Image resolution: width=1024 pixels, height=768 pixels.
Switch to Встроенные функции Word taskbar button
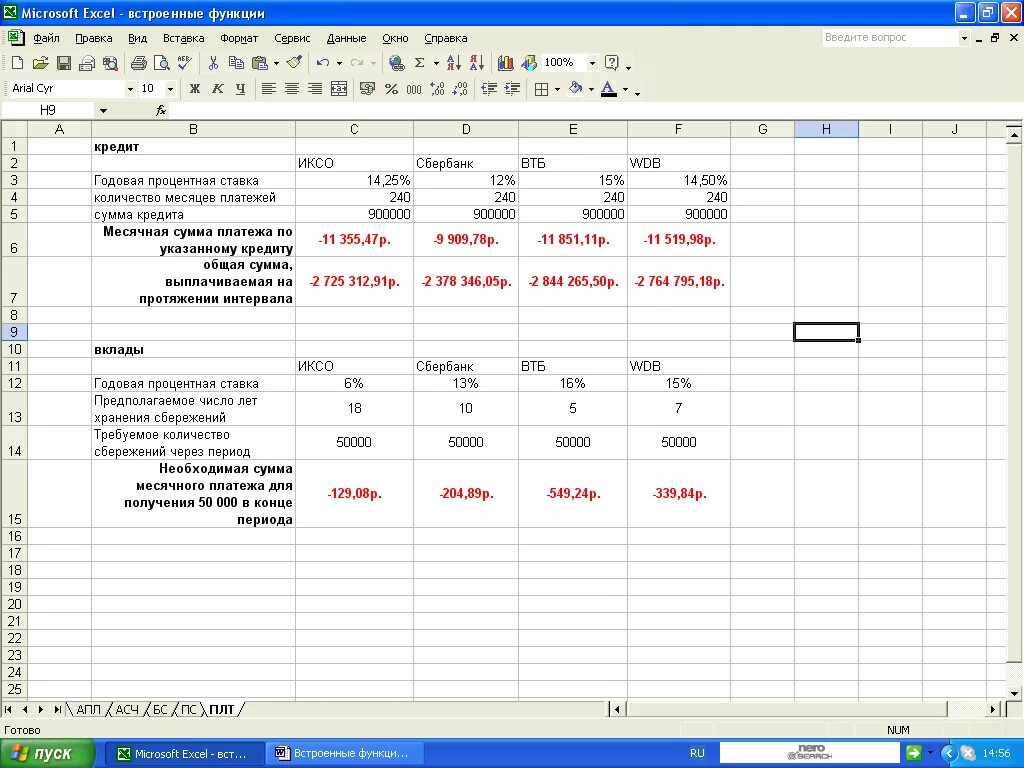(x=344, y=753)
